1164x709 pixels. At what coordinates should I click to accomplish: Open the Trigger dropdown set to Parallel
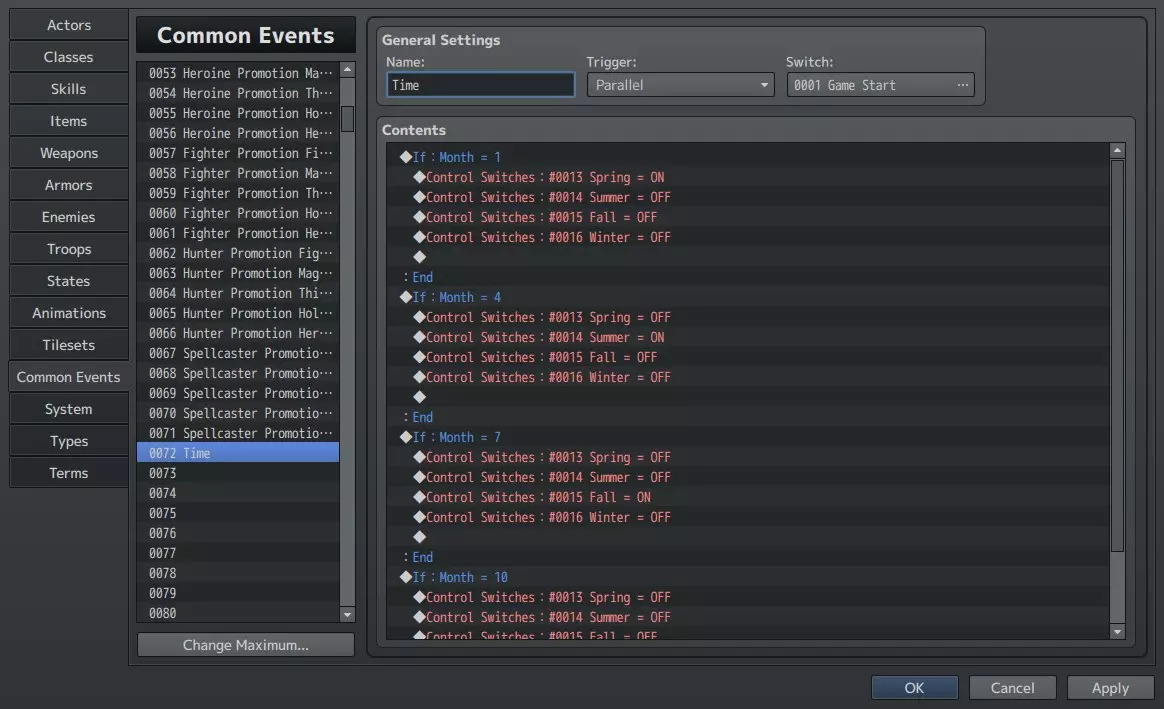tap(680, 85)
